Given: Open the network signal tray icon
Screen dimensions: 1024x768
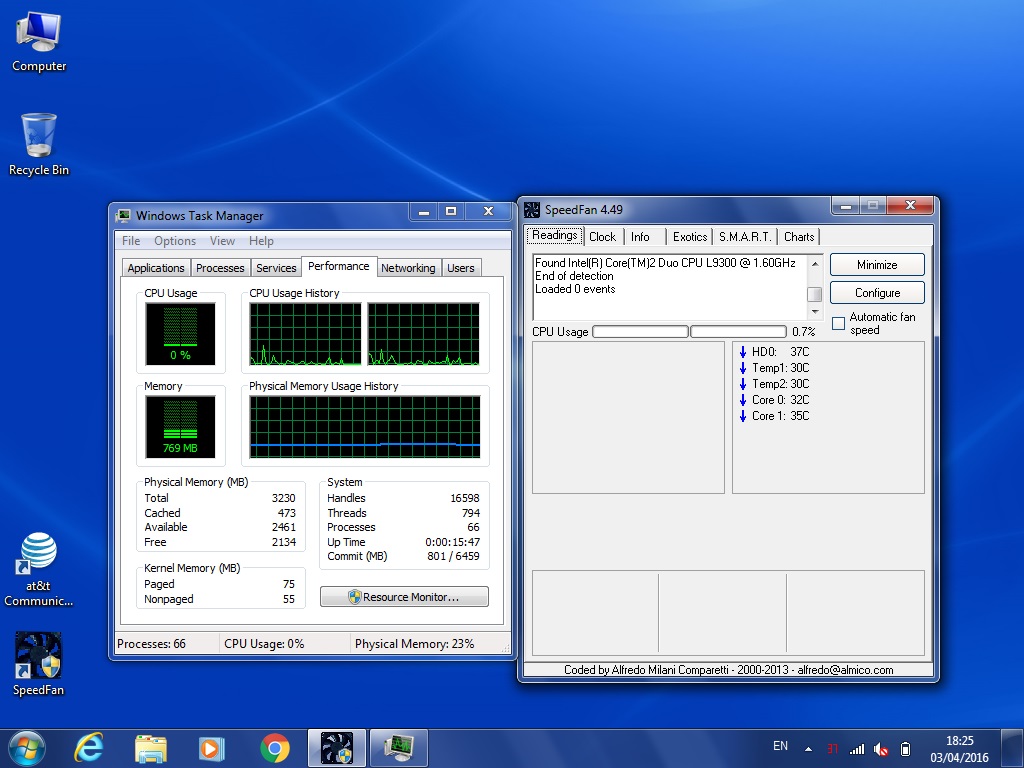Looking at the screenshot, I should pos(857,749).
